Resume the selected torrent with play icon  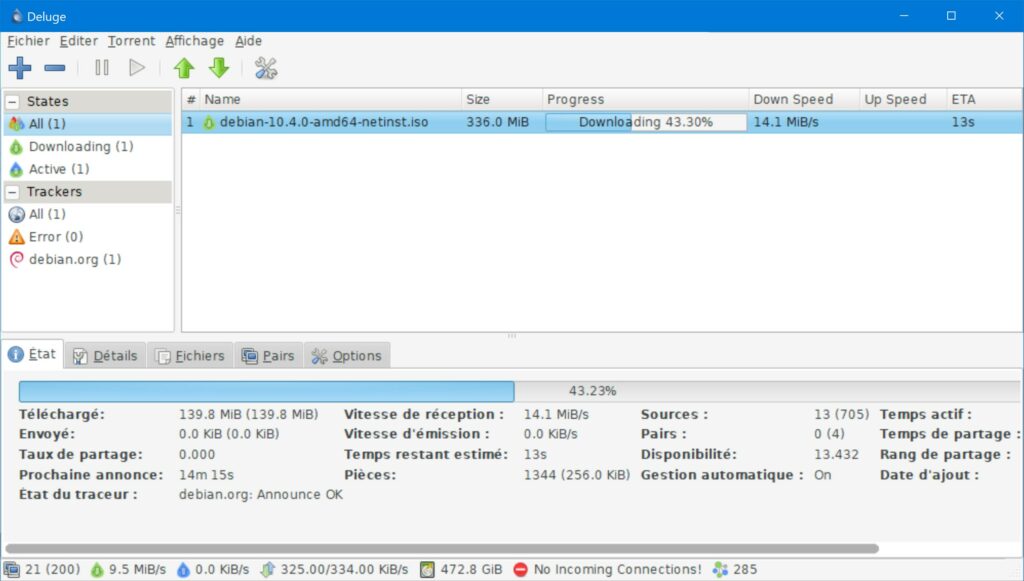tap(136, 67)
